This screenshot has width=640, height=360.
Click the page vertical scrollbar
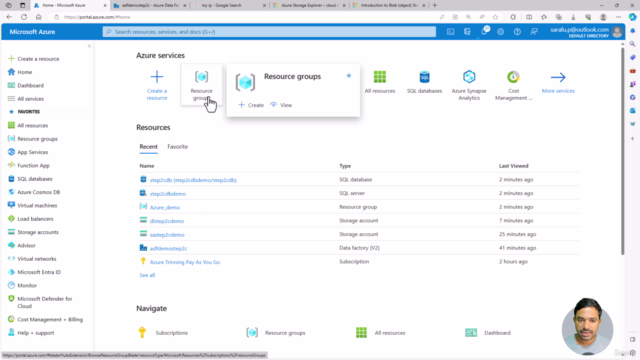[x=622, y=151]
